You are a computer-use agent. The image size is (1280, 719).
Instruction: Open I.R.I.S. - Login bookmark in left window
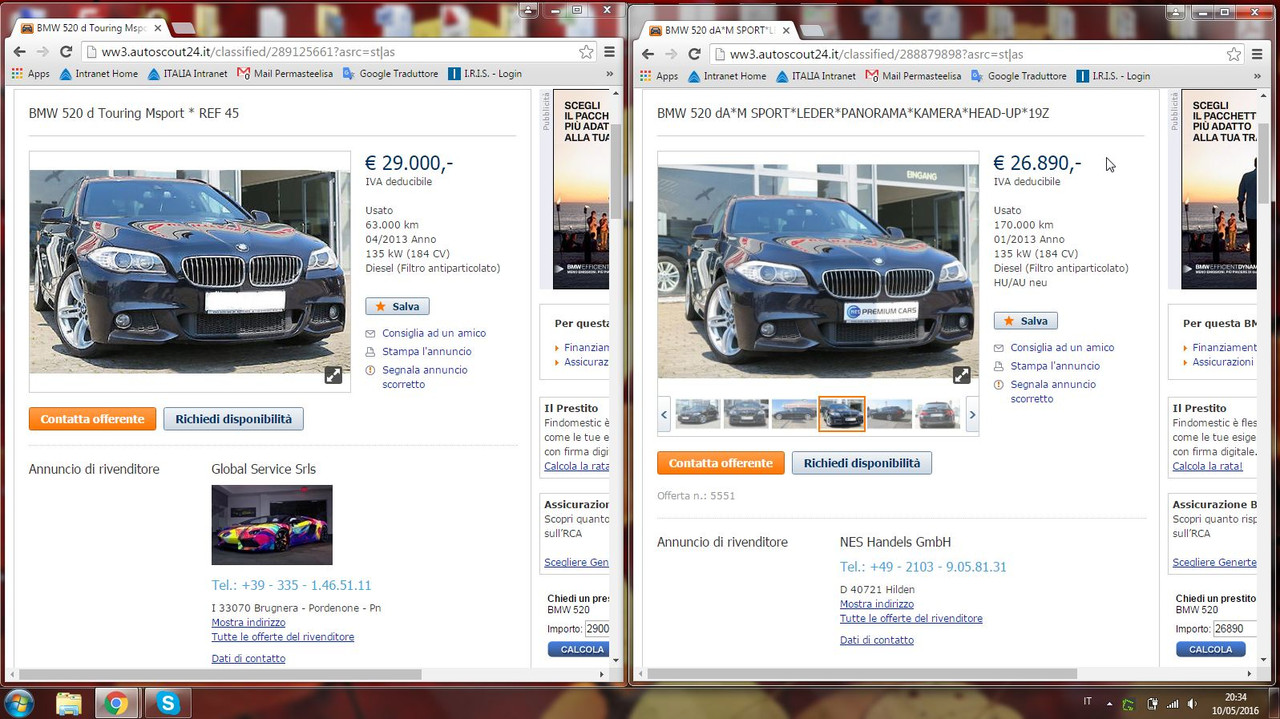(485, 74)
